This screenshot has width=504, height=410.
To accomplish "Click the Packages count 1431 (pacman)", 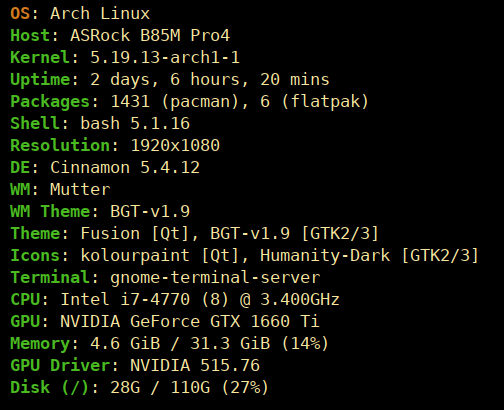I will (175, 101).
